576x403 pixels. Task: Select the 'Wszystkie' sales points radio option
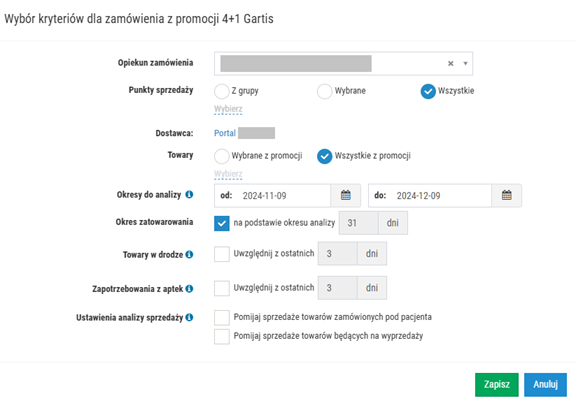[428, 91]
